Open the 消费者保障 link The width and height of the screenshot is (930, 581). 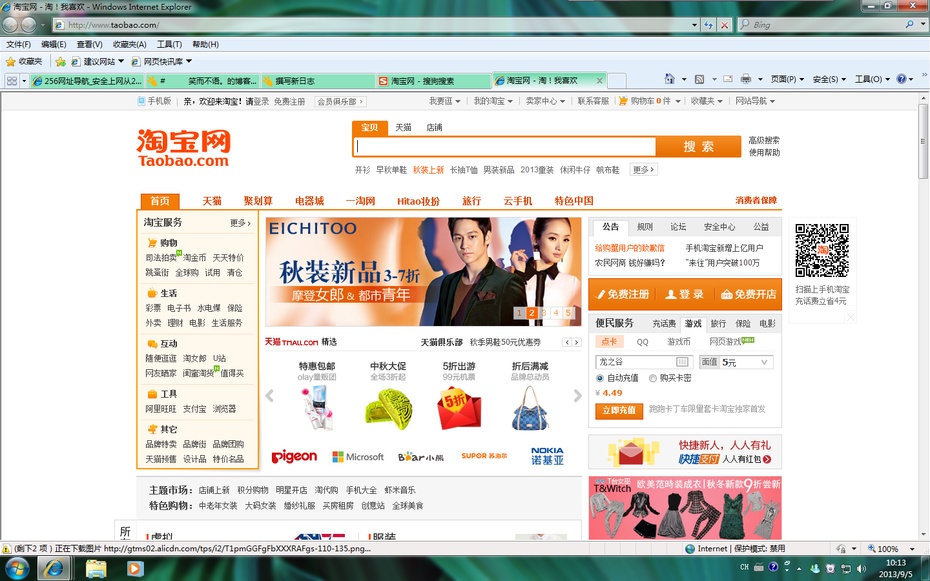(x=756, y=200)
